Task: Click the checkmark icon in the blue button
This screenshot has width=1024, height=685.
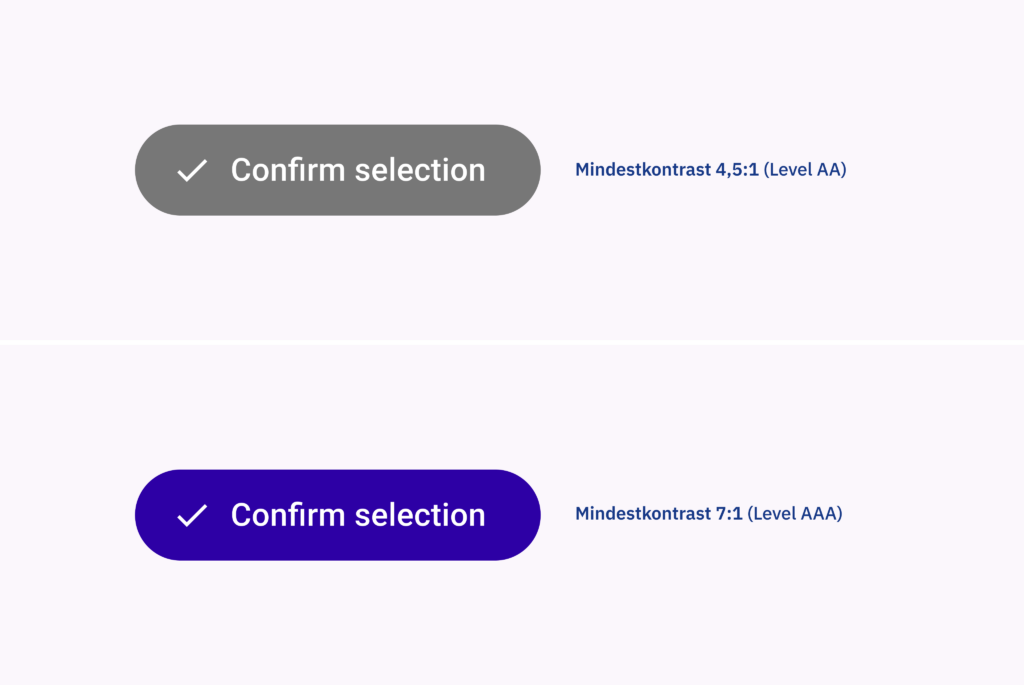Action: point(192,515)
